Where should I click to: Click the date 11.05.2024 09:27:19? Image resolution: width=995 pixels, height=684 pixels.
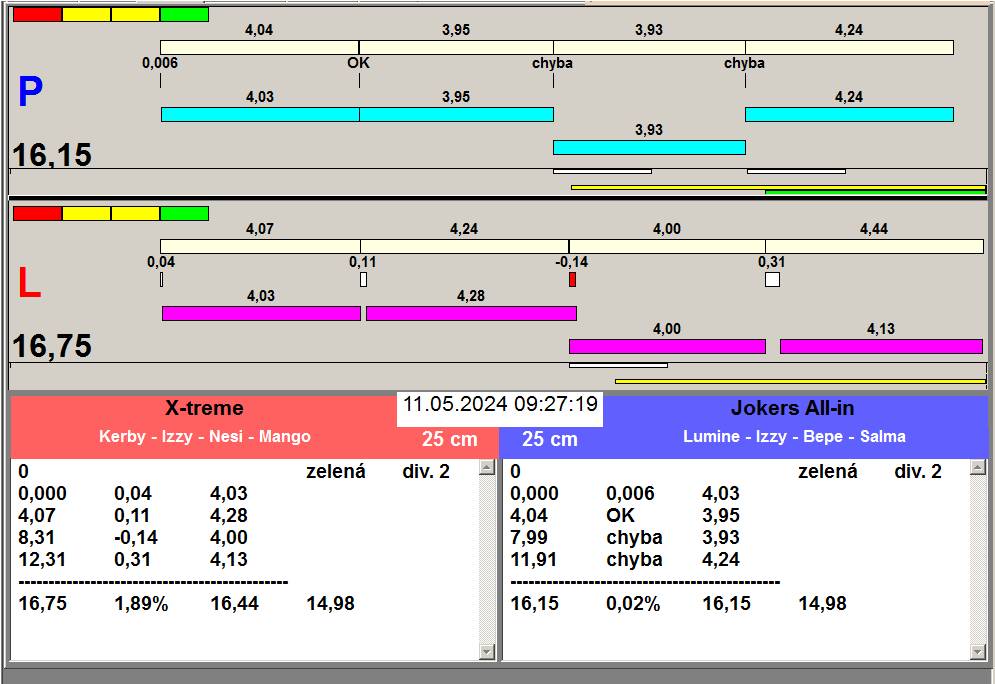(x=500, y=404)
